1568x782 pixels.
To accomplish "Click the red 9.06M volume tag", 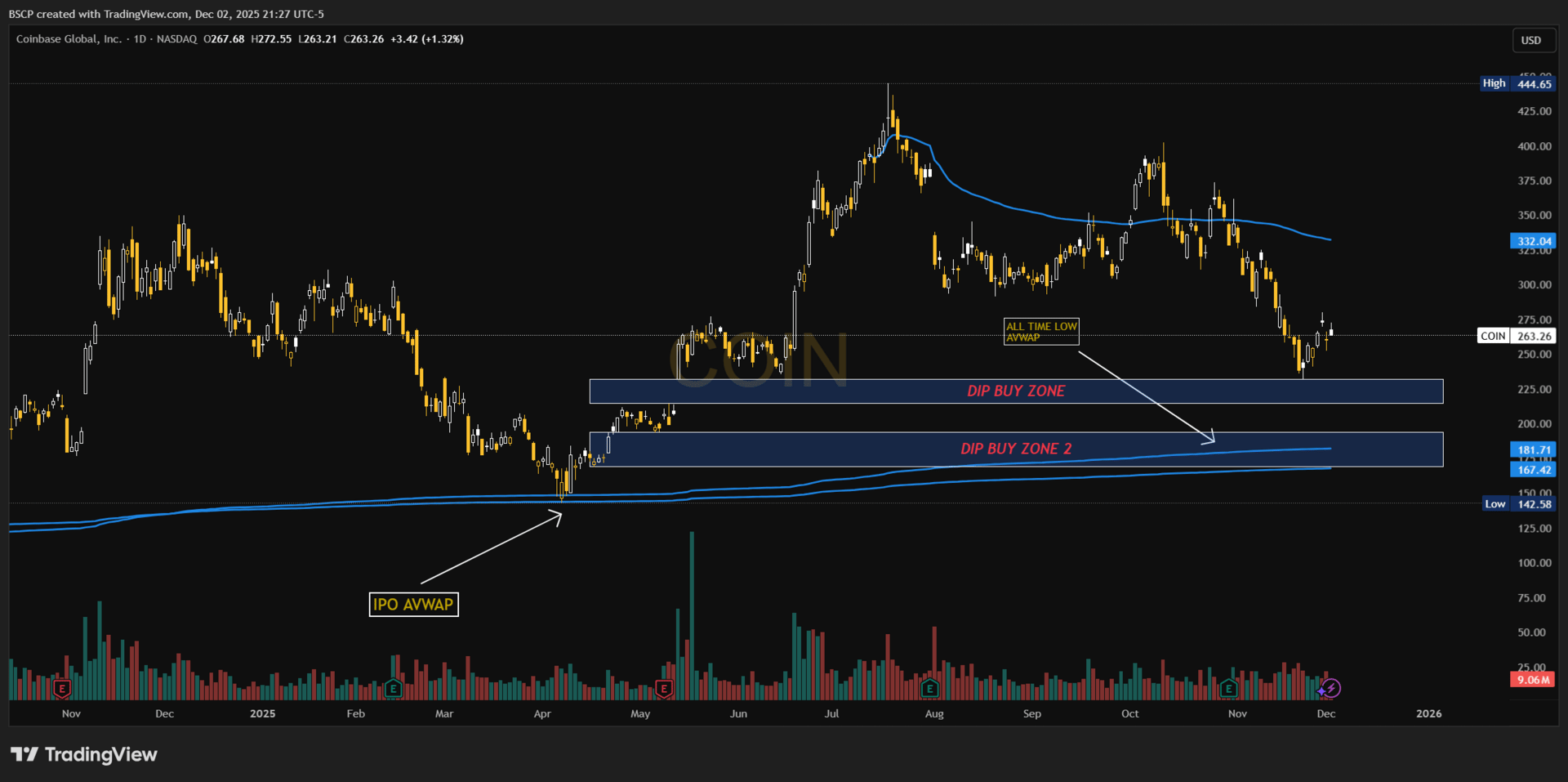I will 1533,680.
